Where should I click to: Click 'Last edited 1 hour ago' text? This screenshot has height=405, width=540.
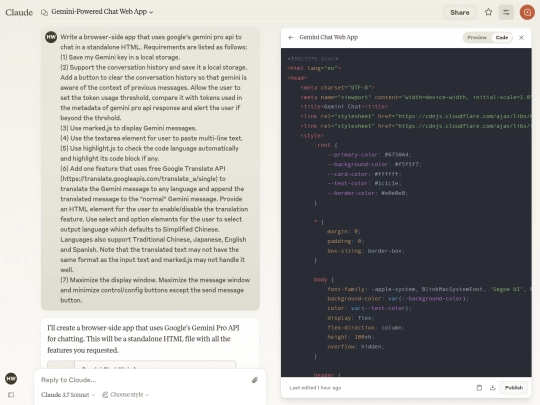pyautogui.click(x=315, y=388)
